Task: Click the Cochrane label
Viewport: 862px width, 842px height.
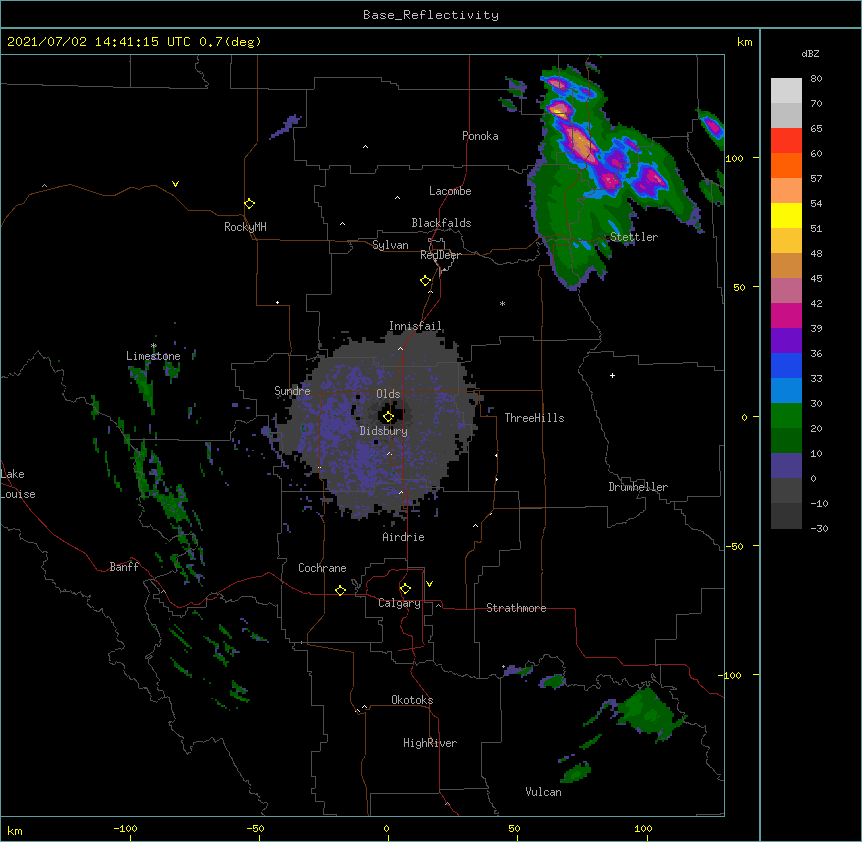Action: [x=322, y=568]
